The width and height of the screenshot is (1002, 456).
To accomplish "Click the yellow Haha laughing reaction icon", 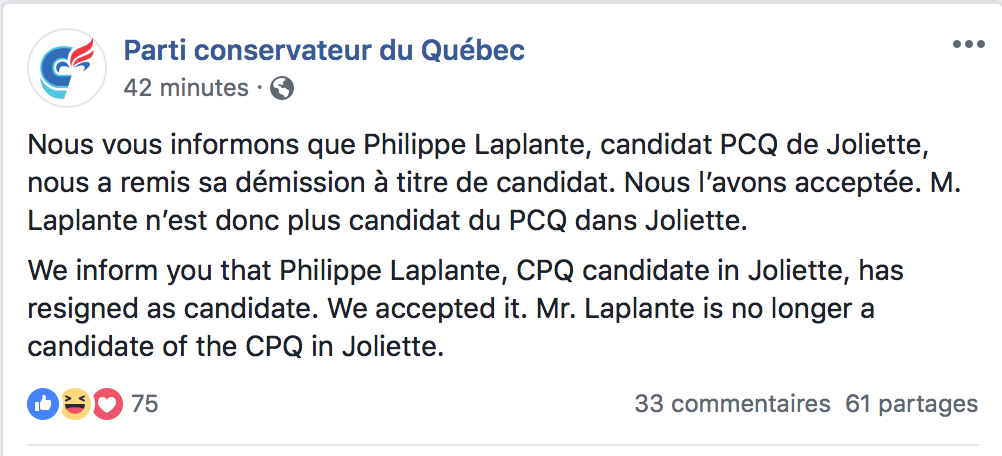I will [x=75, y=404].
